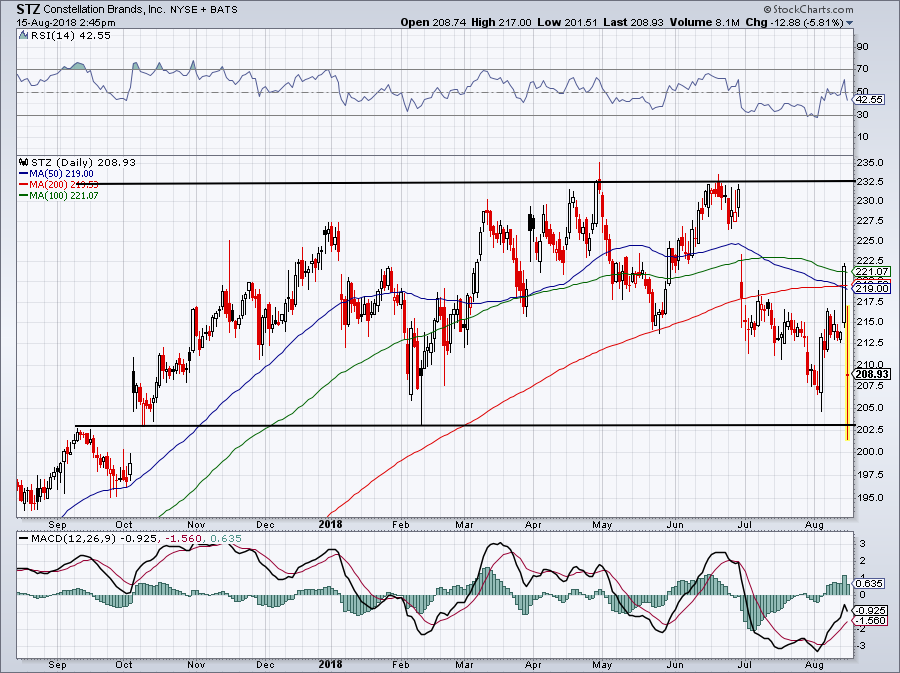Click the 'MA(100) 221.07' legend text
Image resolution: width=900 pixels, height=673 pixels.
point(64,195)
